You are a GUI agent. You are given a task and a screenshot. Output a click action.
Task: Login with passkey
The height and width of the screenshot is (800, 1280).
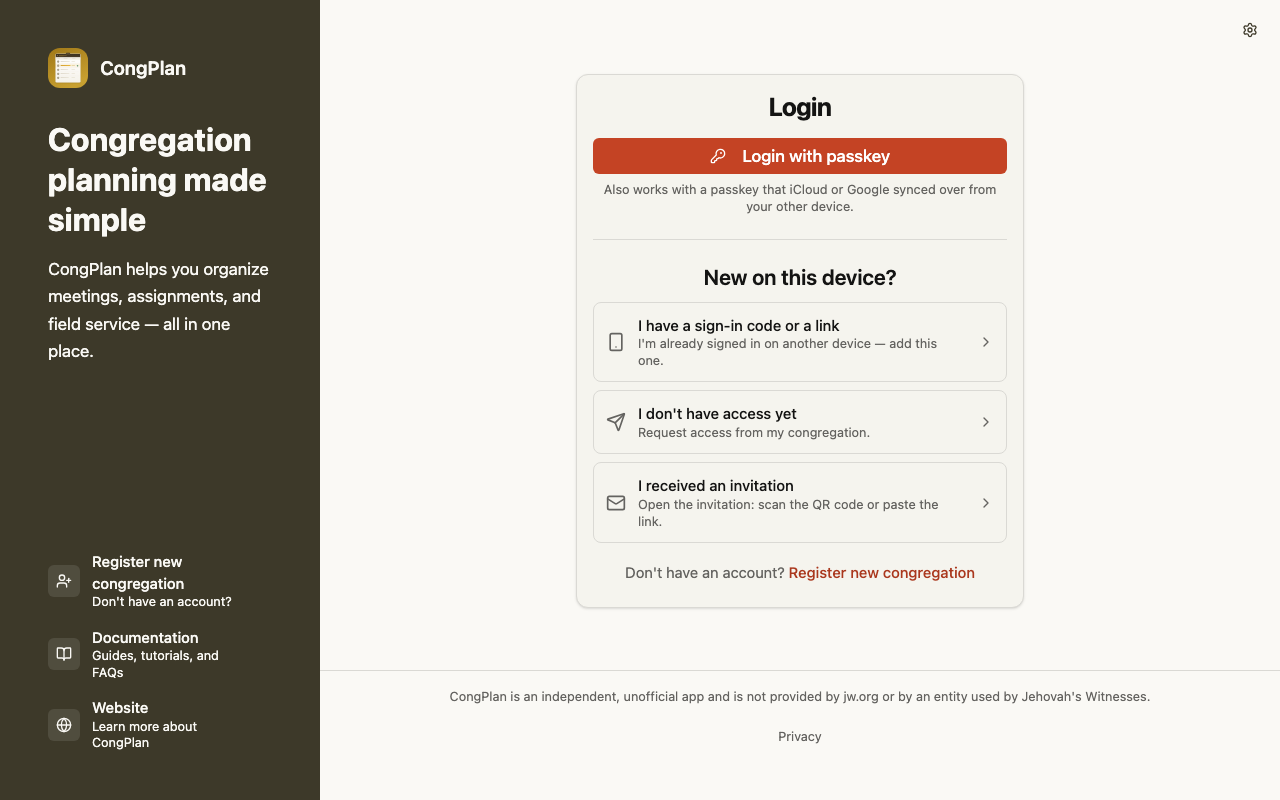tap(800, 156)
